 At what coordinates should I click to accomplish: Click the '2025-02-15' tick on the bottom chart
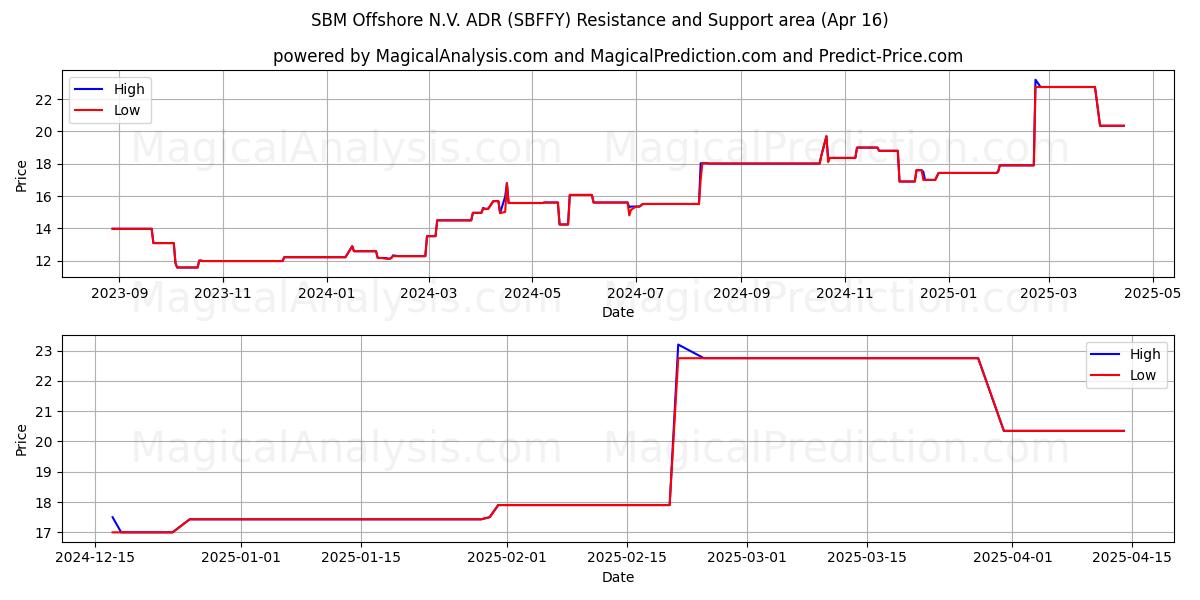click(626, 558)
